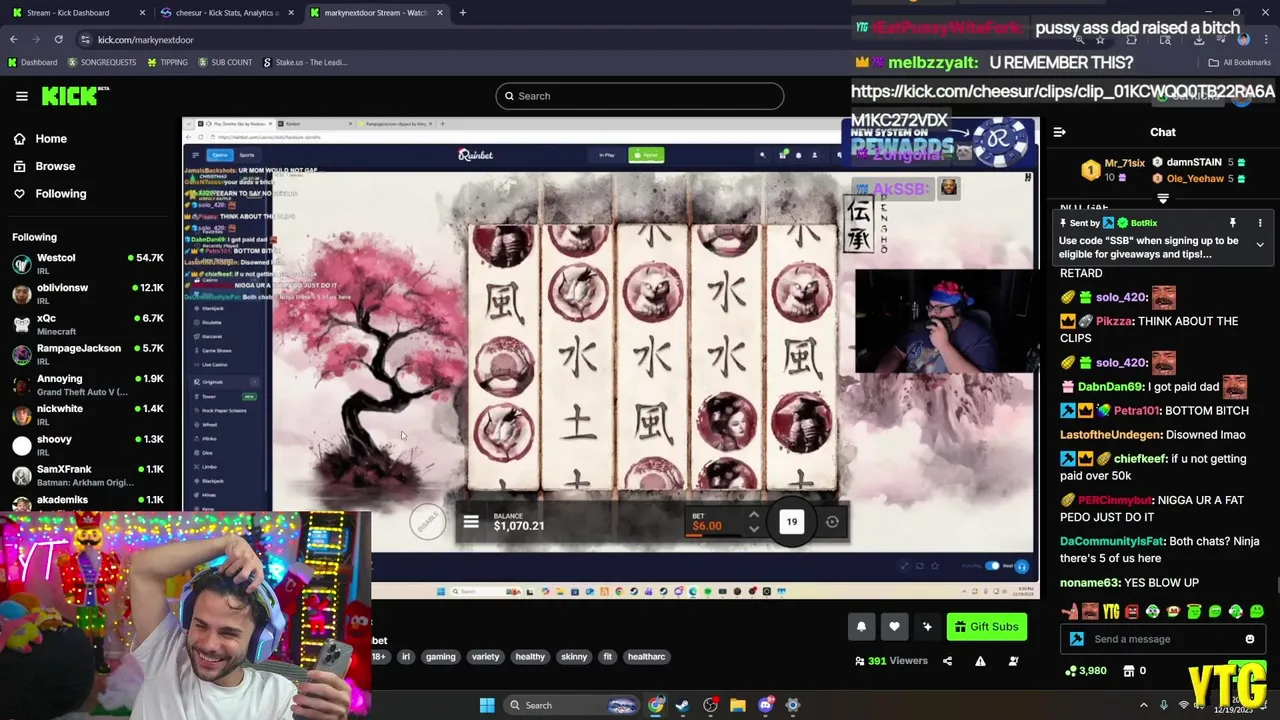The image size is (1280, 720).
Task: Click the skinny stream tag
Action: [574, 657]
